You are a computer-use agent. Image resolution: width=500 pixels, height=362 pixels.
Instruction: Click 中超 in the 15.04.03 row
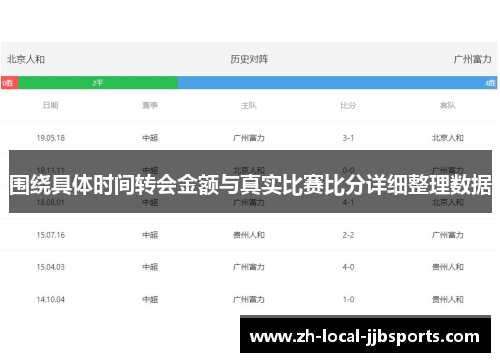(x=150, y=267)
